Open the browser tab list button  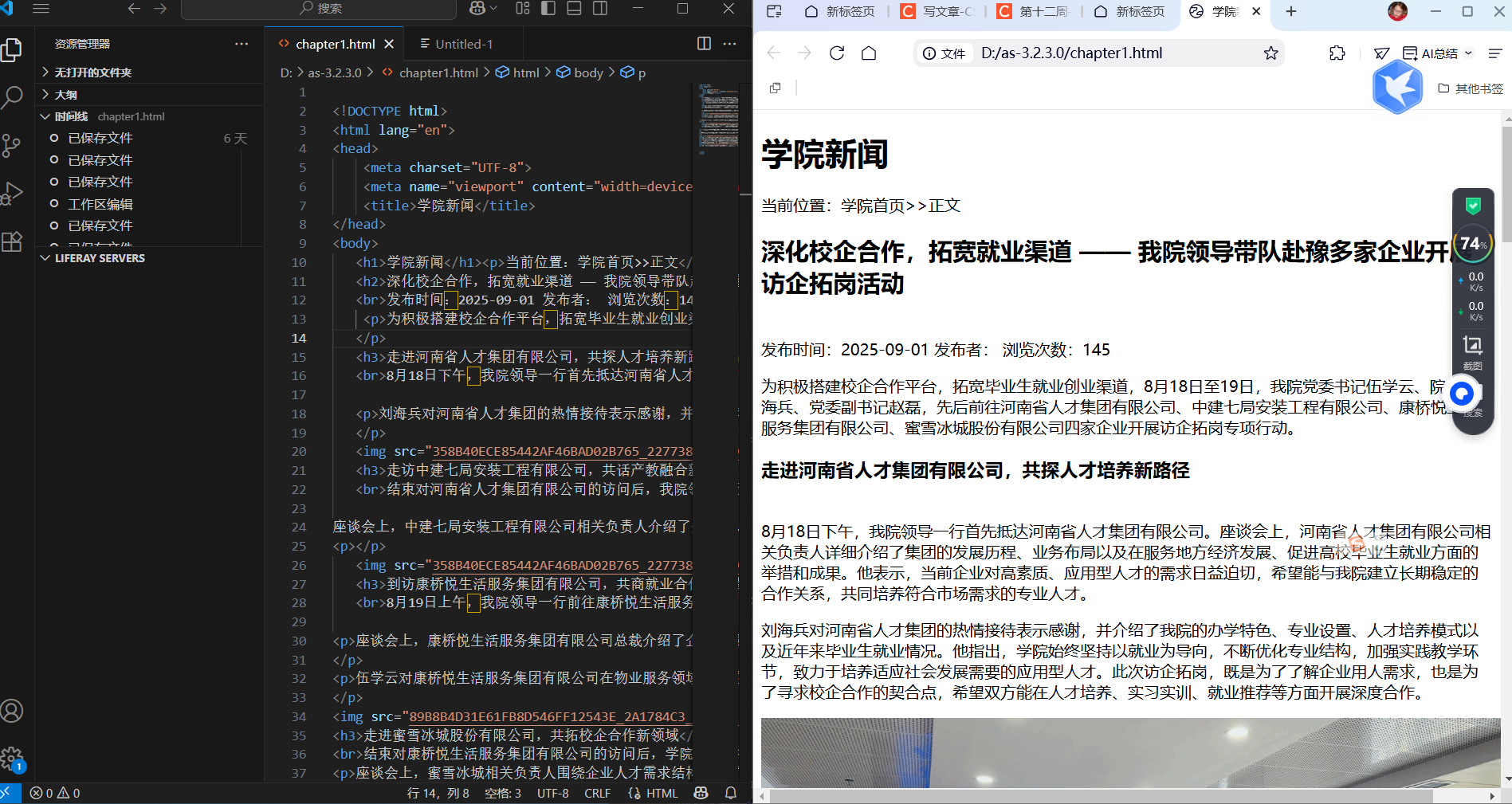point(774,11)
